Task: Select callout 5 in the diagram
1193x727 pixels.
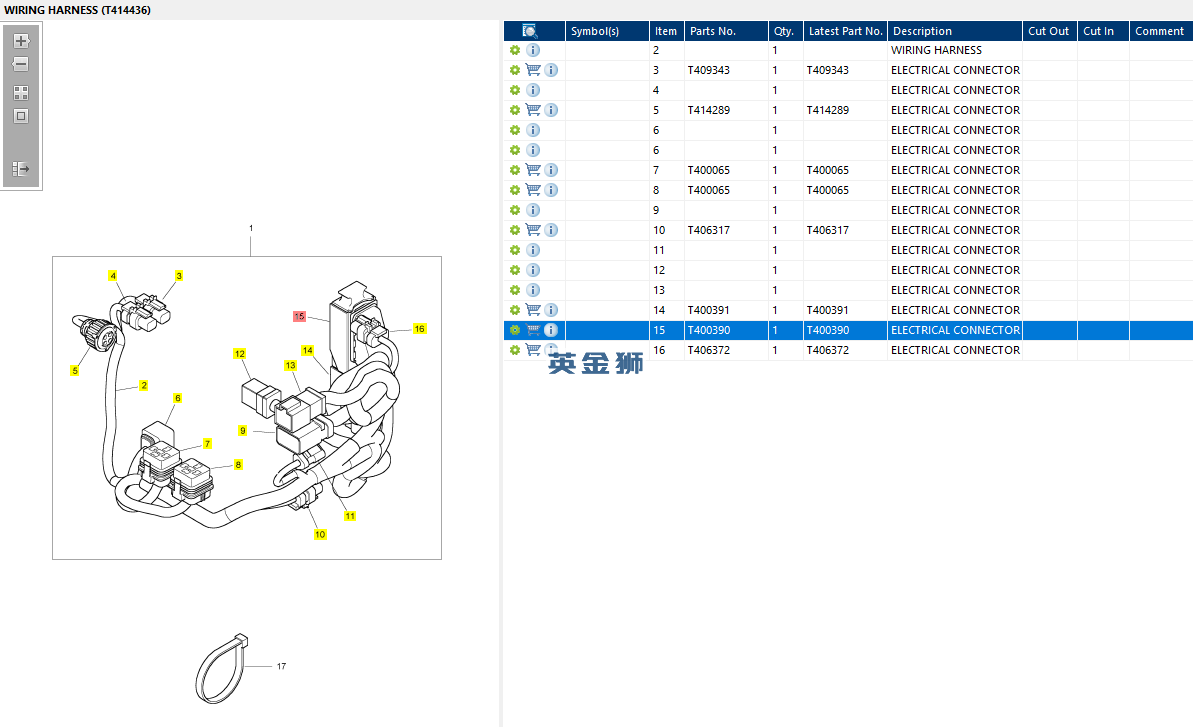Action: click(x=75, y=371)
